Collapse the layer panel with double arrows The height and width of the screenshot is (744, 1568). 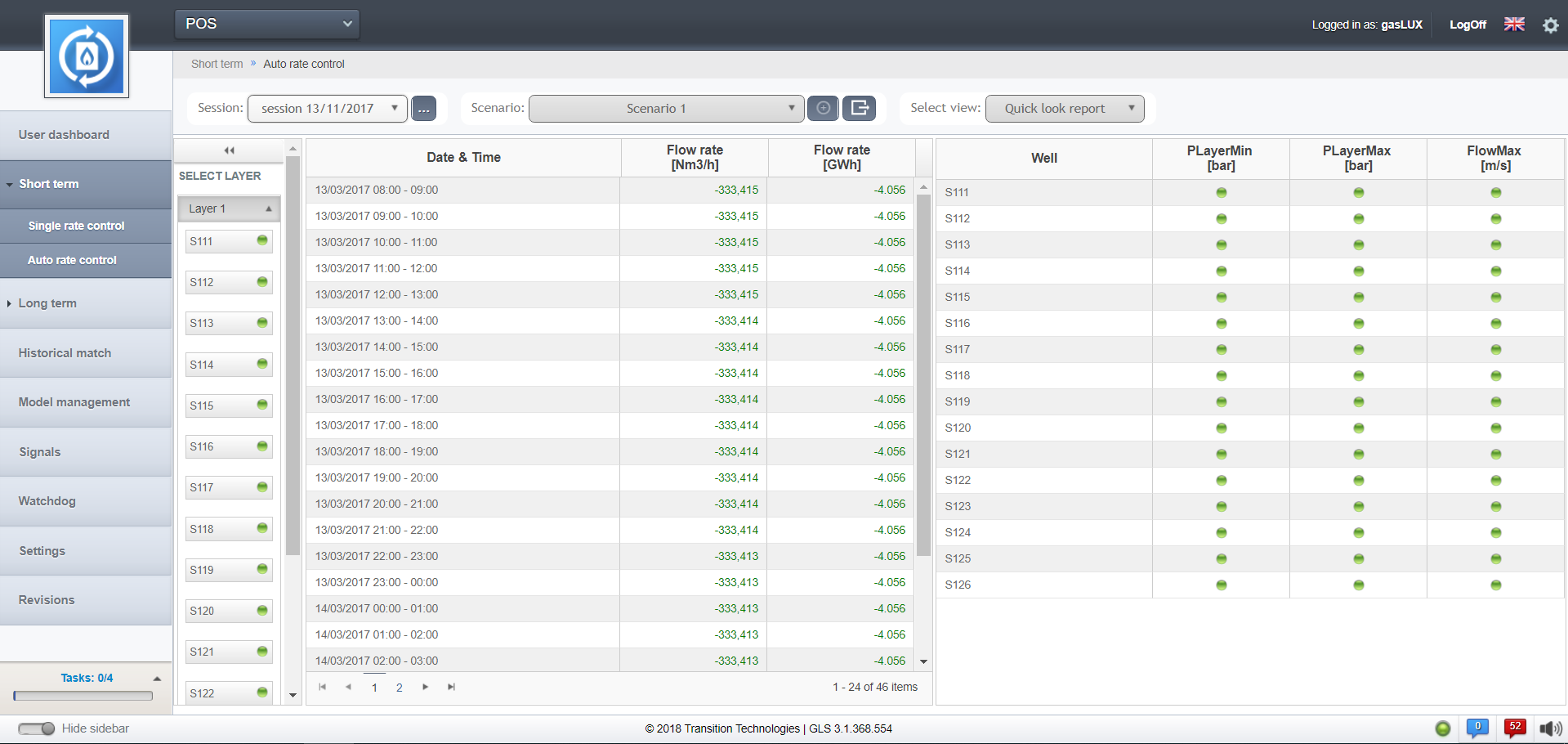pyautogui.click(x=230, y=150)
